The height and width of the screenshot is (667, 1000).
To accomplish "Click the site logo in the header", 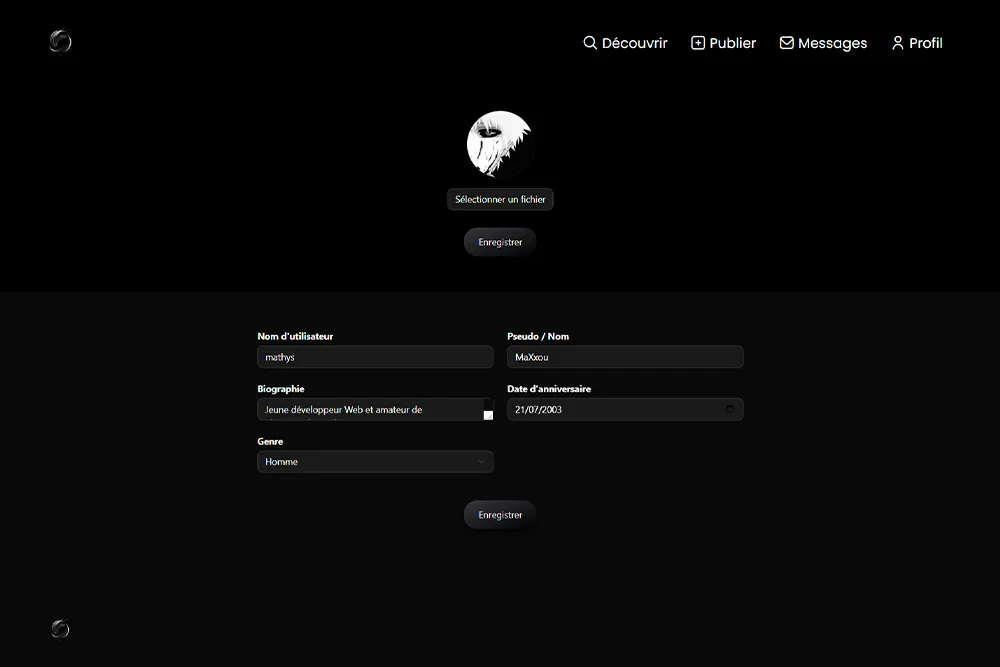I will 60,42.
